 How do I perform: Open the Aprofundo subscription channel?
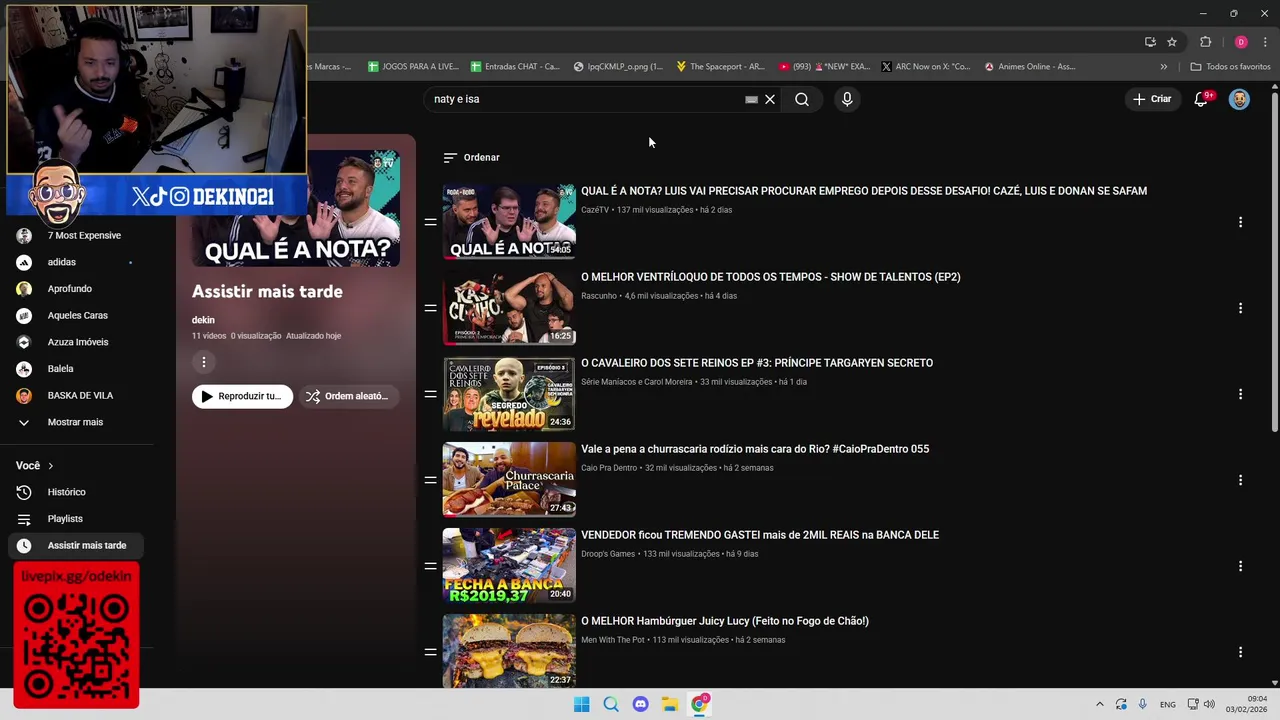tap(76, 289)
